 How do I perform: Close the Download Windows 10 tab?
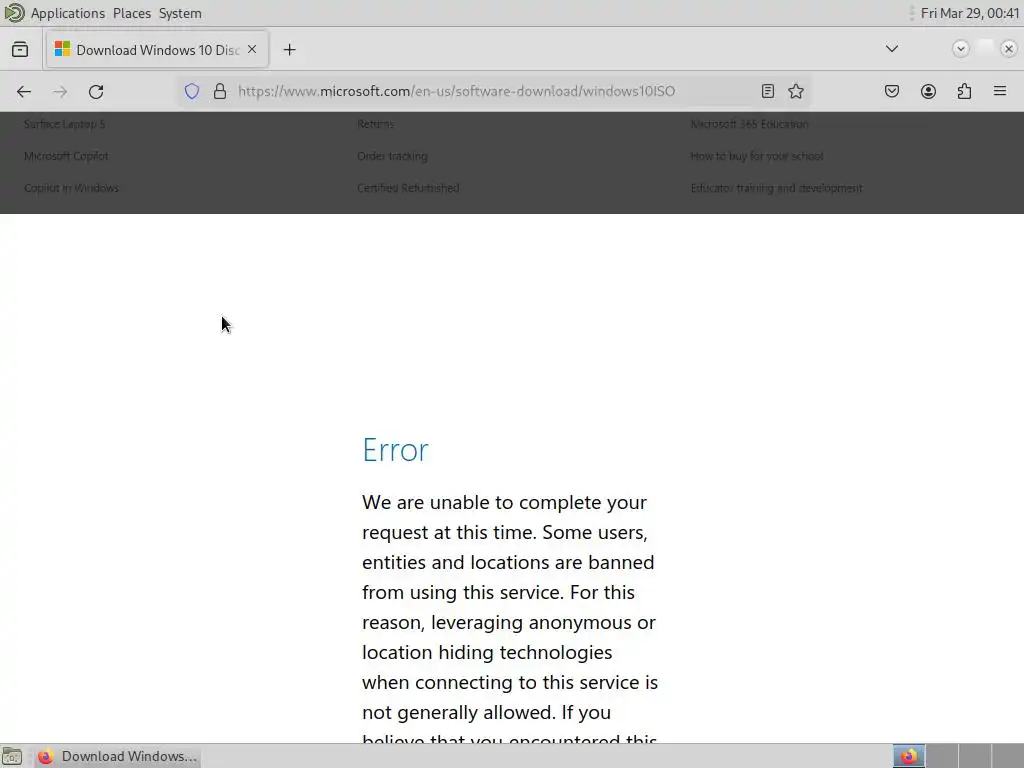[252, 50]
